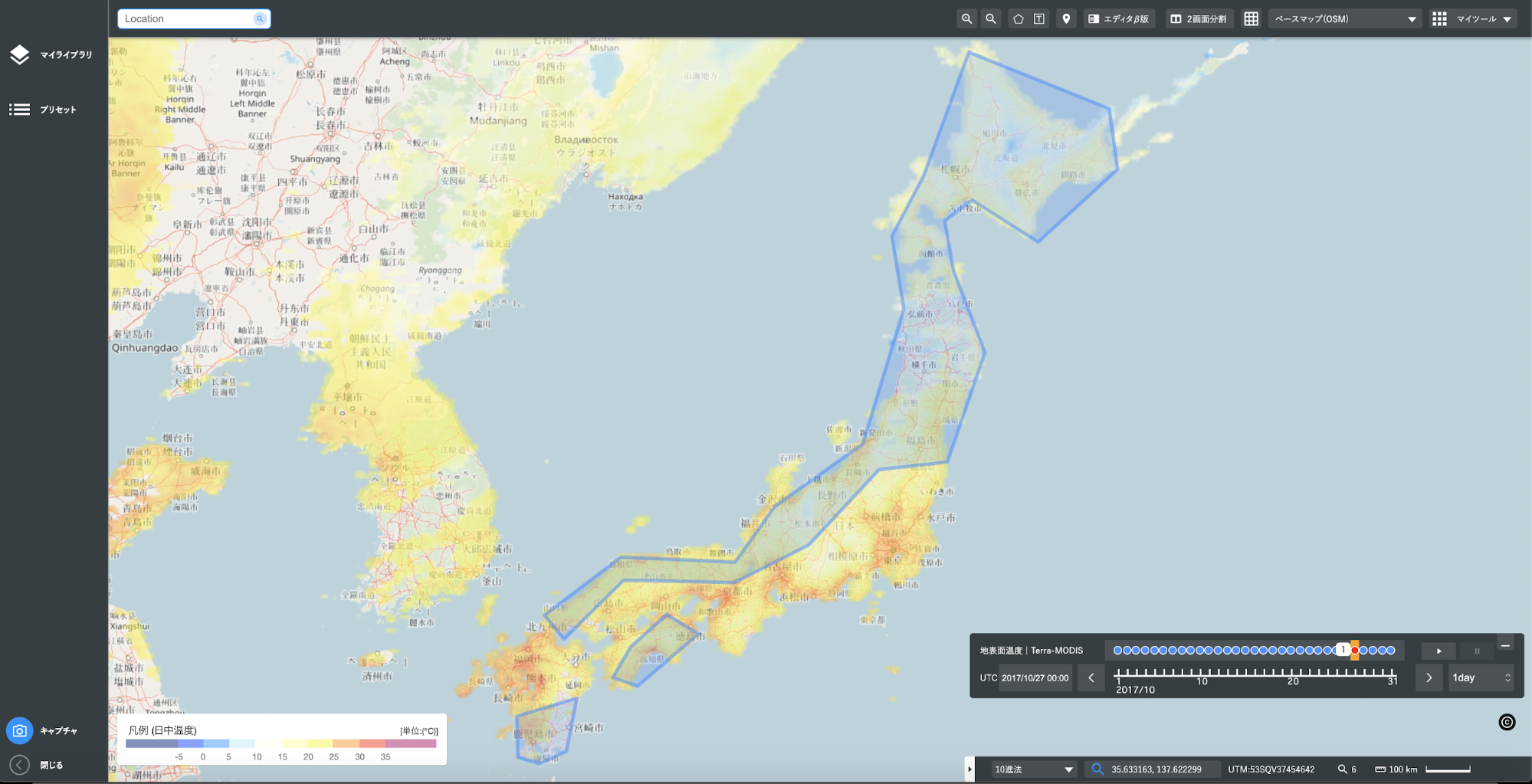1532x784 pixels.
Task: Click the search icon in Location field
Action: point(260,18)
